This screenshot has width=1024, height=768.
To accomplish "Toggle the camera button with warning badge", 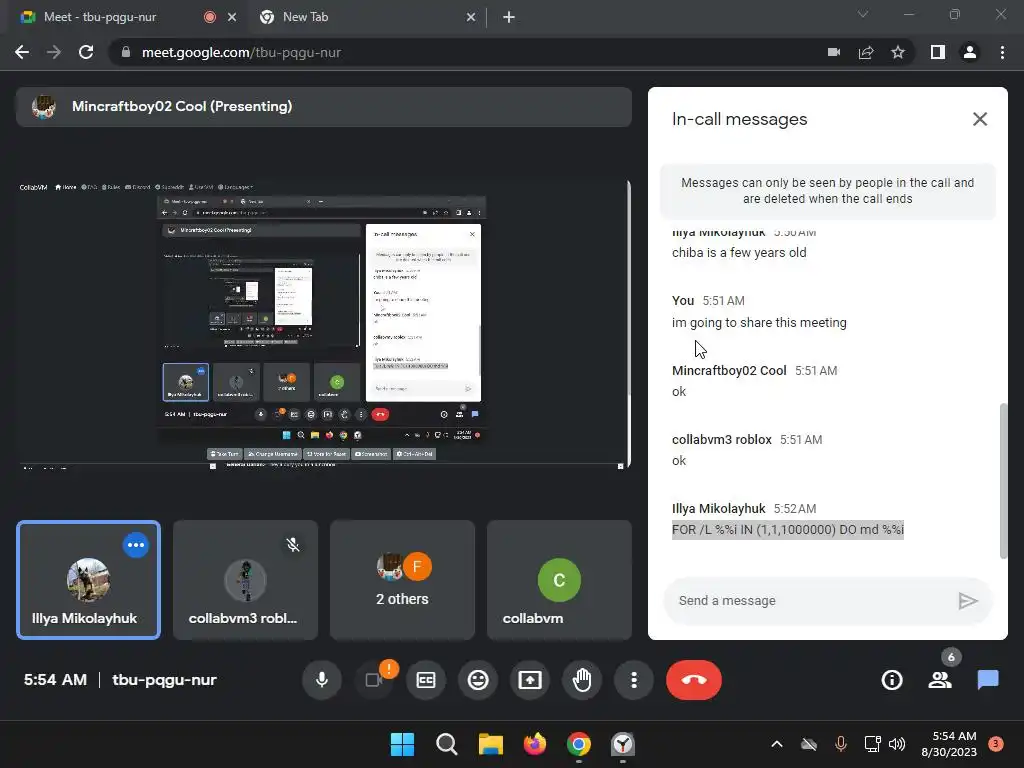I will click(x=374, y=680).
